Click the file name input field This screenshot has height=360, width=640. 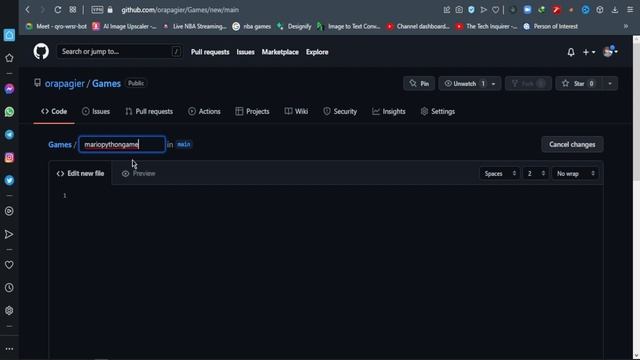pos(122,144)
